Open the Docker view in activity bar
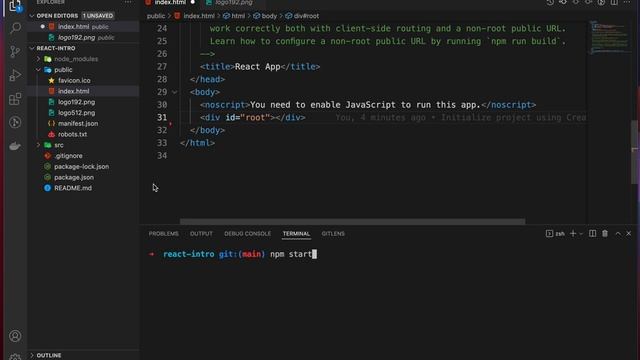The image size is (640, 360). 15,146
